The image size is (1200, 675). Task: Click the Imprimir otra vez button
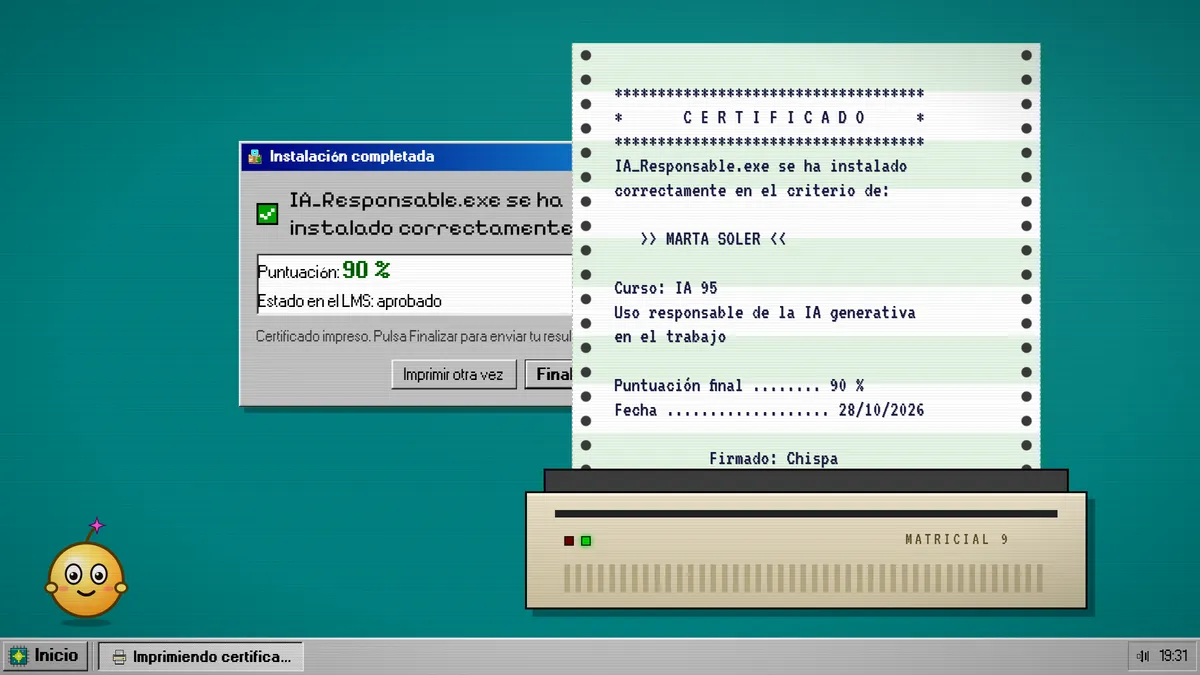[x=453, y=374]
